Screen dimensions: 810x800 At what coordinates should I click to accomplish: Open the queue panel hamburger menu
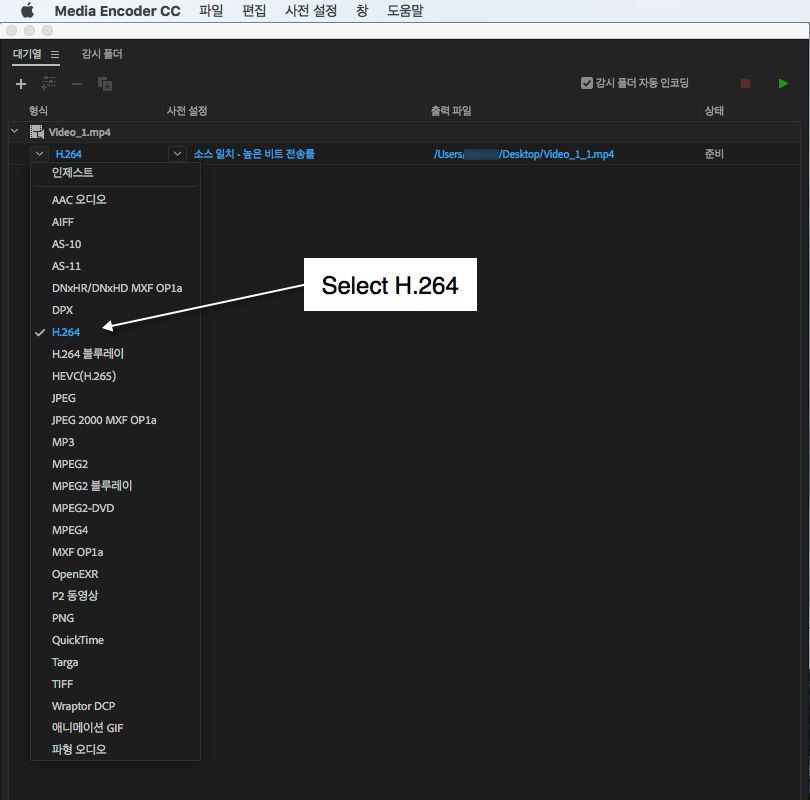coord(55,54)
